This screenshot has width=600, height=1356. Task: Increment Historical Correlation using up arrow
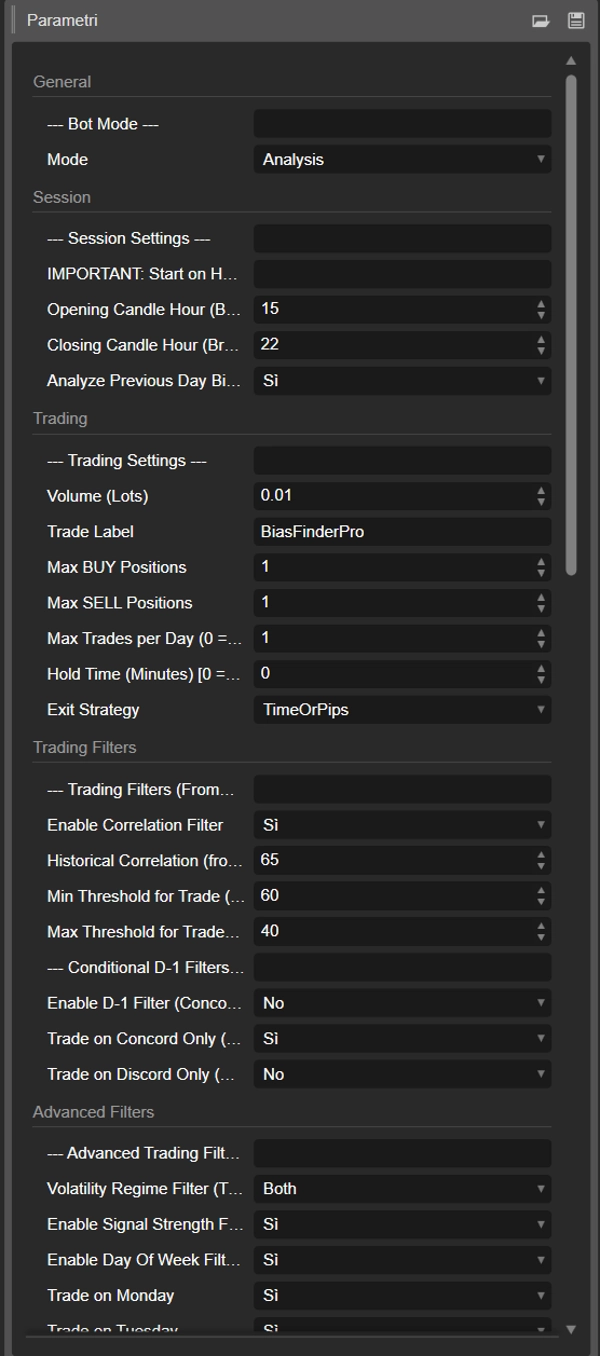[x=539, y=855]
